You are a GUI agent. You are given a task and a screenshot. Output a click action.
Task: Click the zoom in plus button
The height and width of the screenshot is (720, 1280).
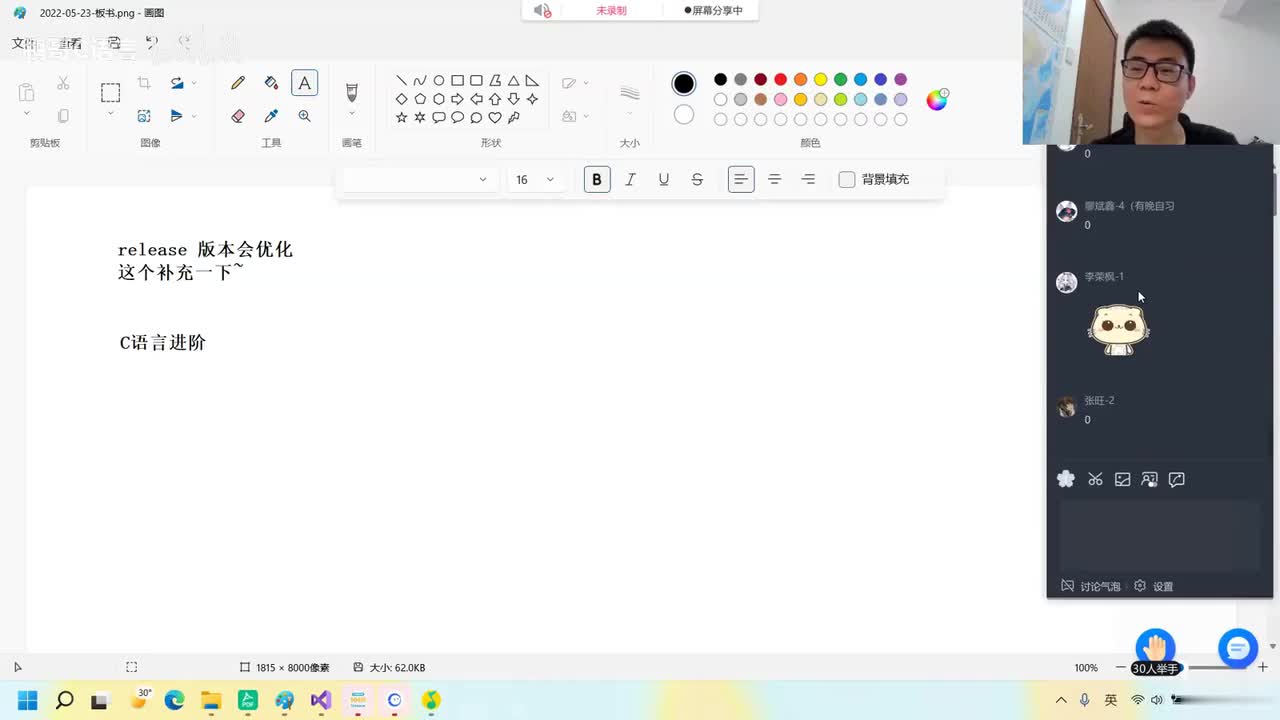pyautogui.click(x=1263, y=667)
